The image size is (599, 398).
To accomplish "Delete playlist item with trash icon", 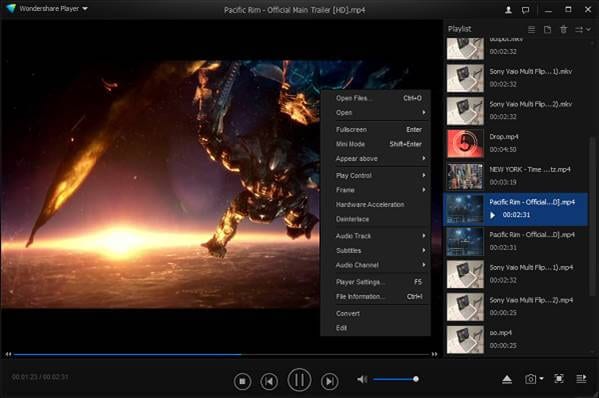I will 563,29.
